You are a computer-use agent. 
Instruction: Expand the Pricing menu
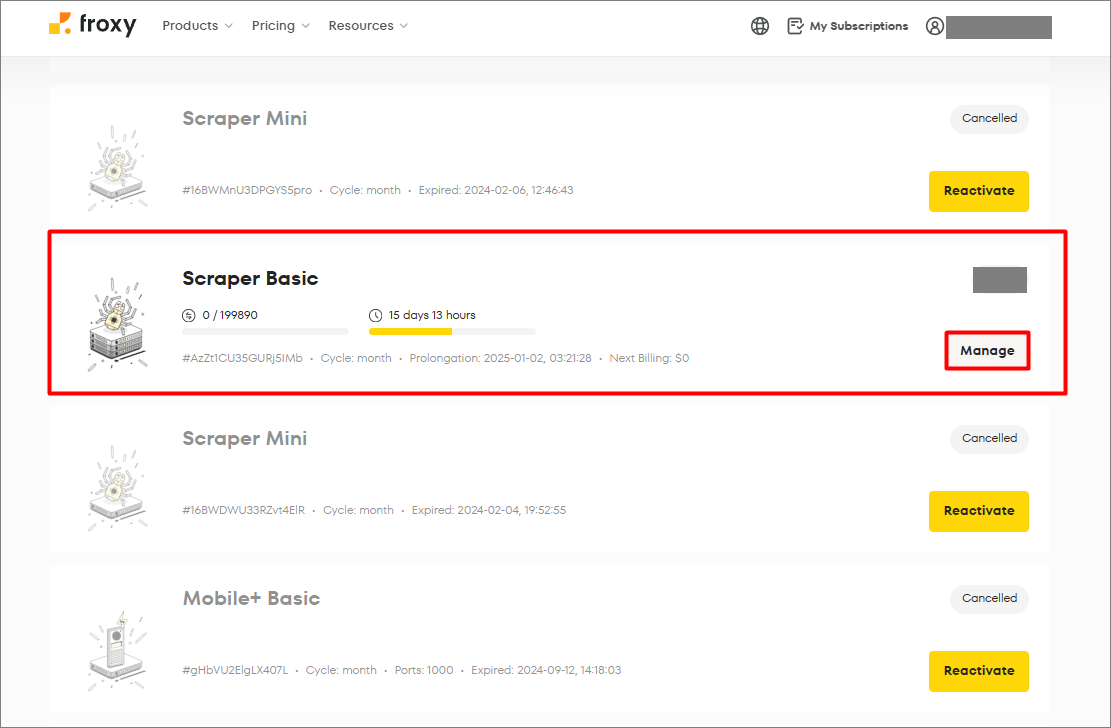click(281, 26)
